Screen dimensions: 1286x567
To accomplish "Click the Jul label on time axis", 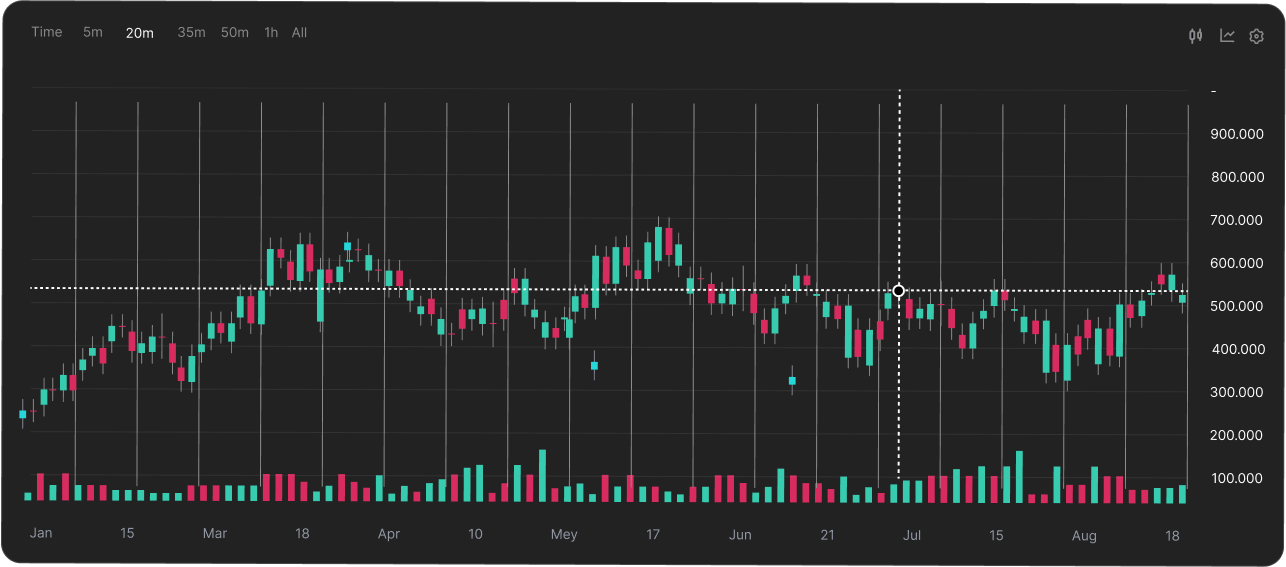I will [912, 535].
